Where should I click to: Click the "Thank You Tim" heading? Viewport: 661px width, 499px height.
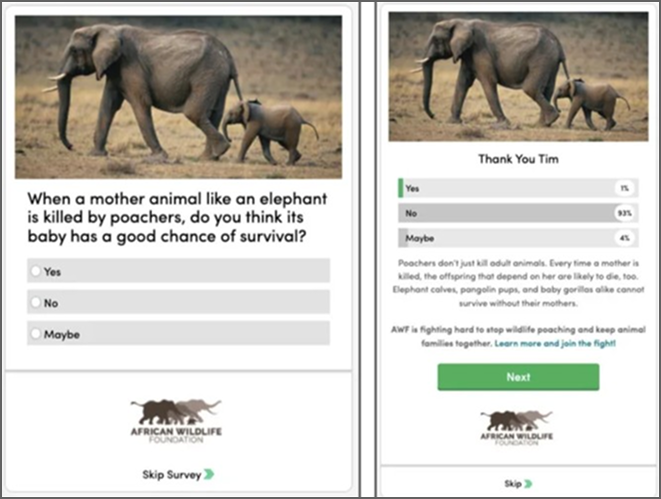tap(516, 160)
